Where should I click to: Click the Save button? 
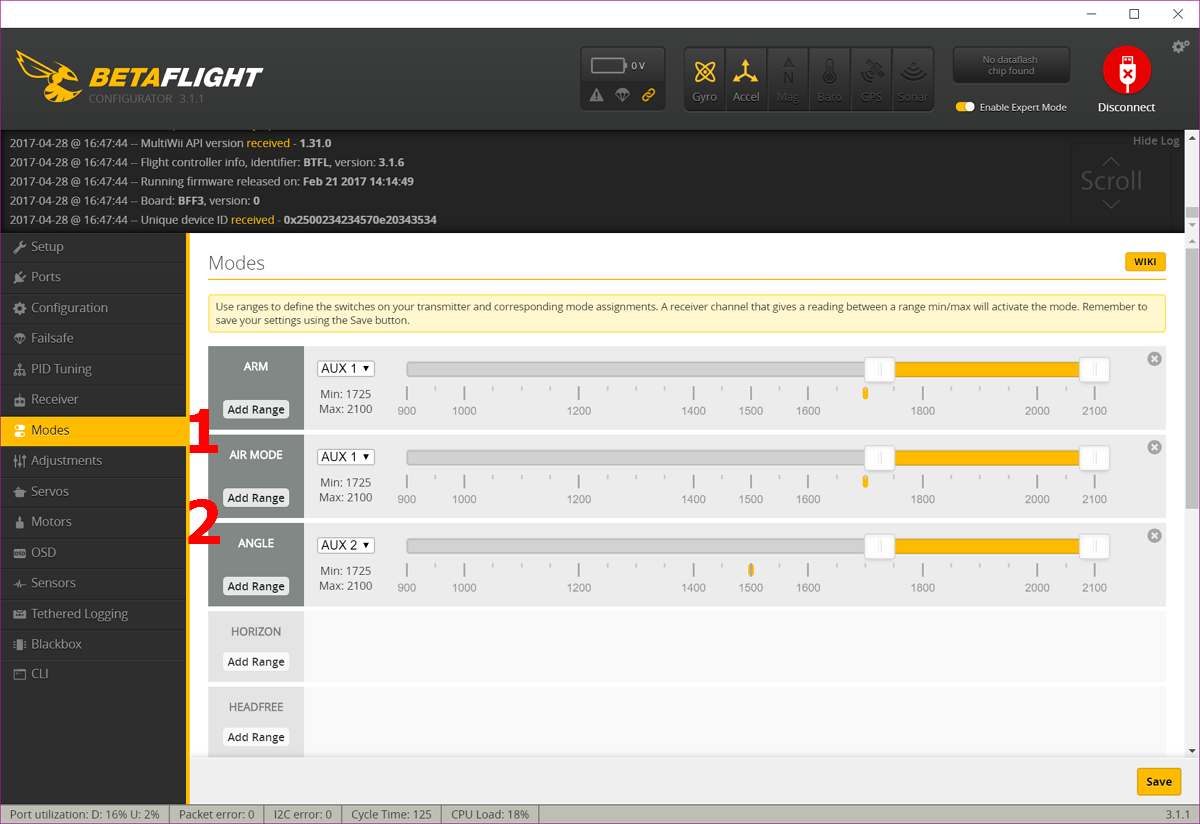[1159, 782]
